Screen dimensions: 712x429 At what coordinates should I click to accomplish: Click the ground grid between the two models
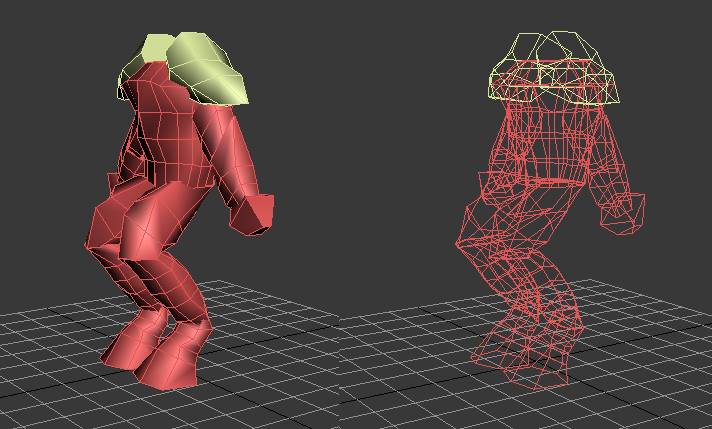click(x=345, y=336)
